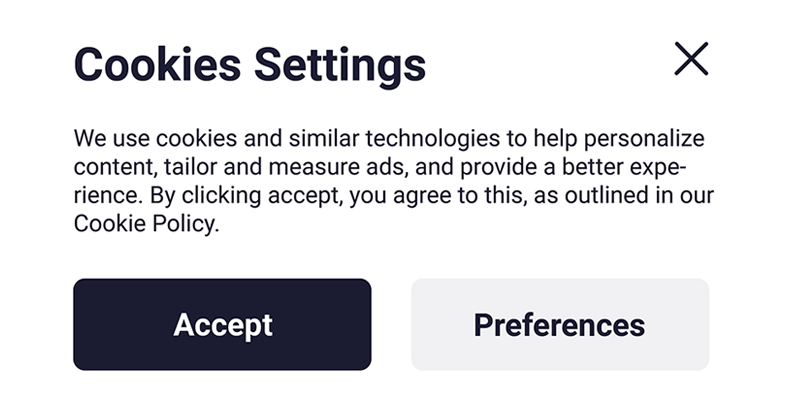787x410 pixels.
Task: Open cookie Preferences
Action: click(x=559, y=325)
